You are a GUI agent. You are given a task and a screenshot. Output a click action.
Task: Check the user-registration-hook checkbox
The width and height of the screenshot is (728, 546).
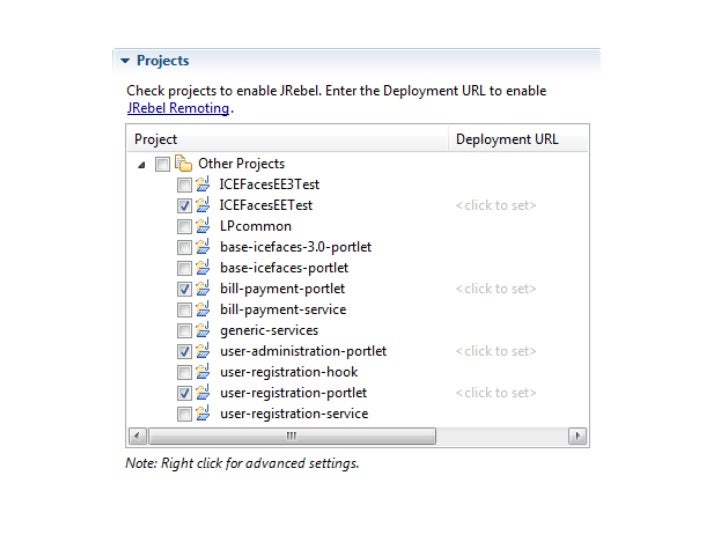coord(184,372)
